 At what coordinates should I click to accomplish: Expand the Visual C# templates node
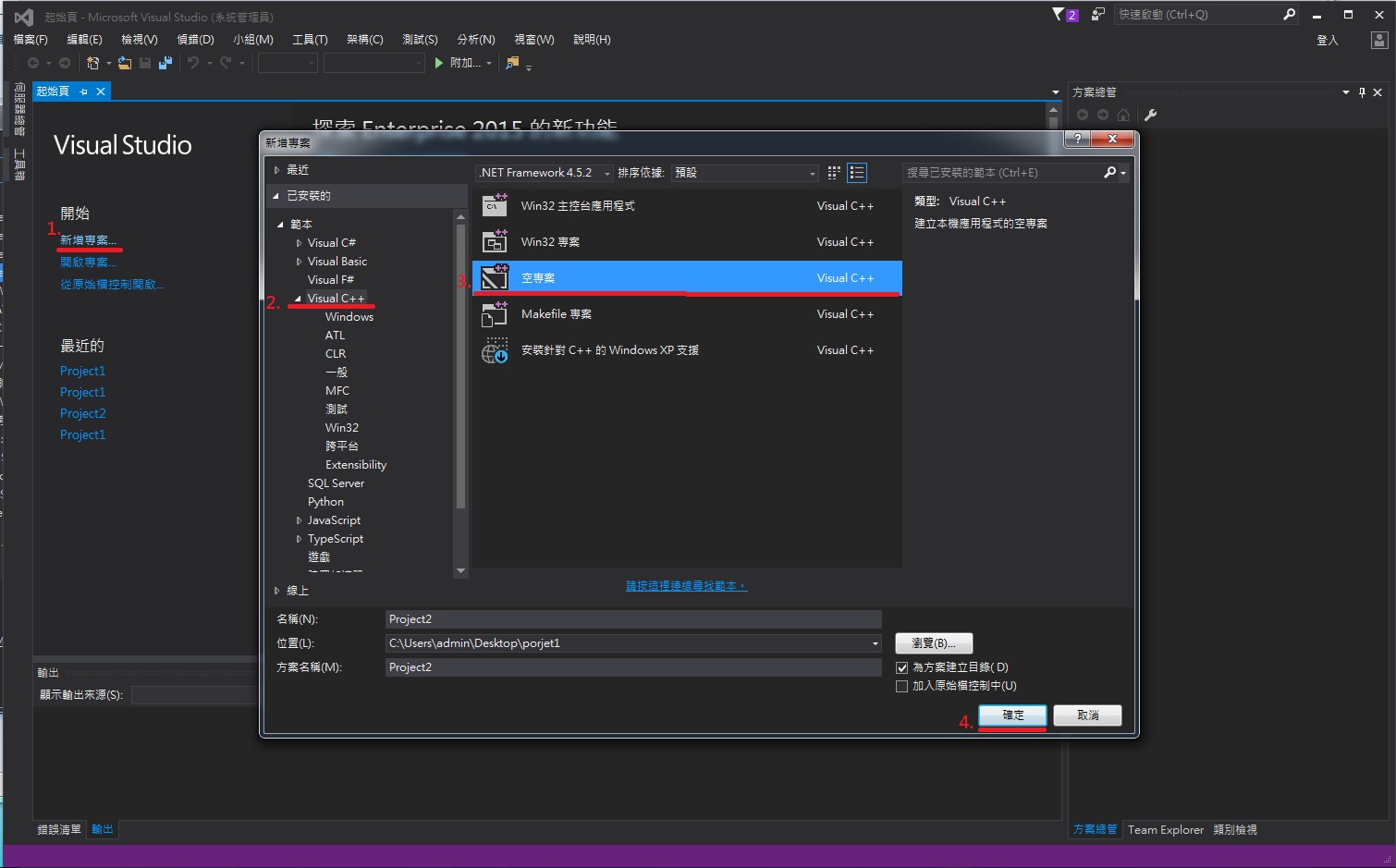point(299,242)
